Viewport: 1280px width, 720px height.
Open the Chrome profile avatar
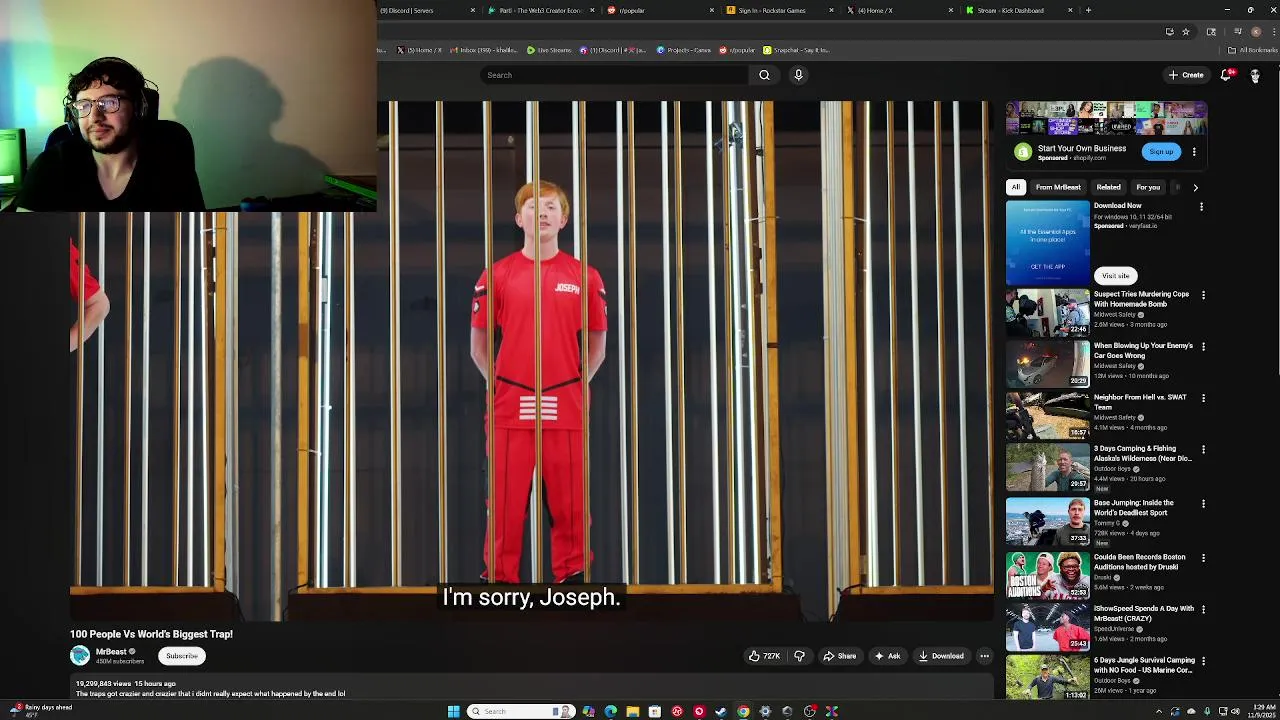(x=1256, y=32)
